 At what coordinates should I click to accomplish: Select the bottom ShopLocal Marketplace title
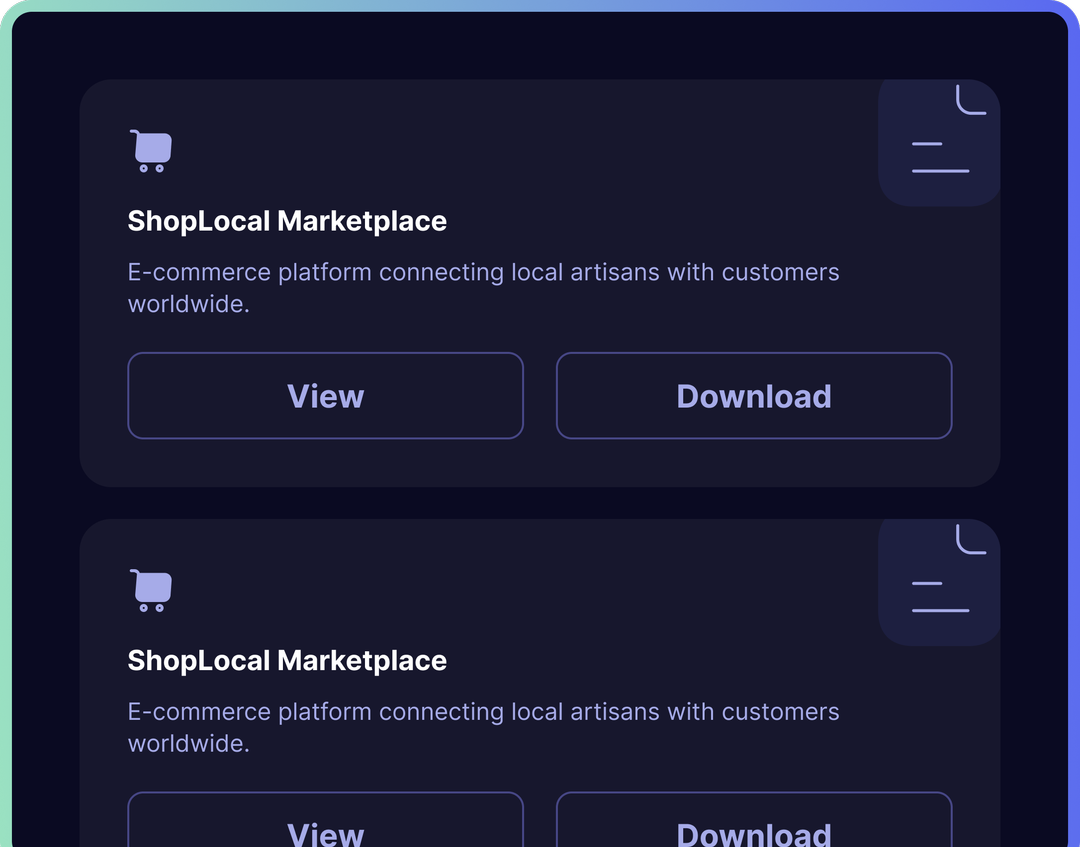click(x=287, y=661)
